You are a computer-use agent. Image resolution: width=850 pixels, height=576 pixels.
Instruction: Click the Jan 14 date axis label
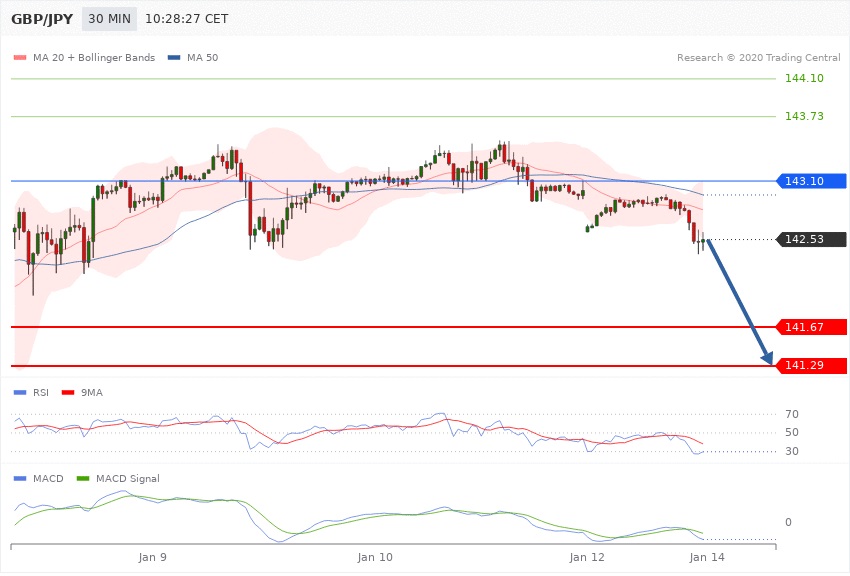click(707, 556)
